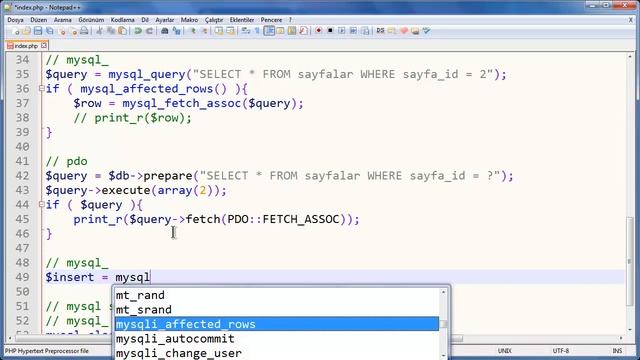Open the Ayarlar menu

tap(164, 20)
